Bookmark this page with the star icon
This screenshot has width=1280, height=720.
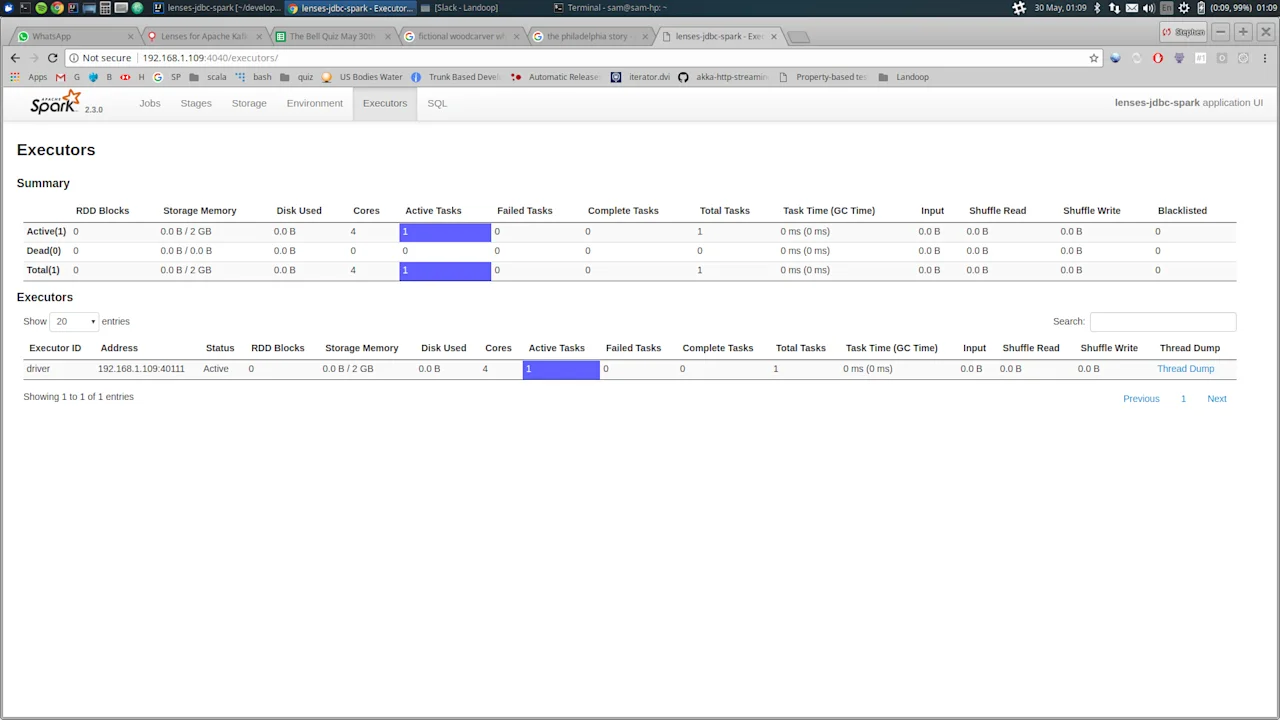coord(1094,57)
